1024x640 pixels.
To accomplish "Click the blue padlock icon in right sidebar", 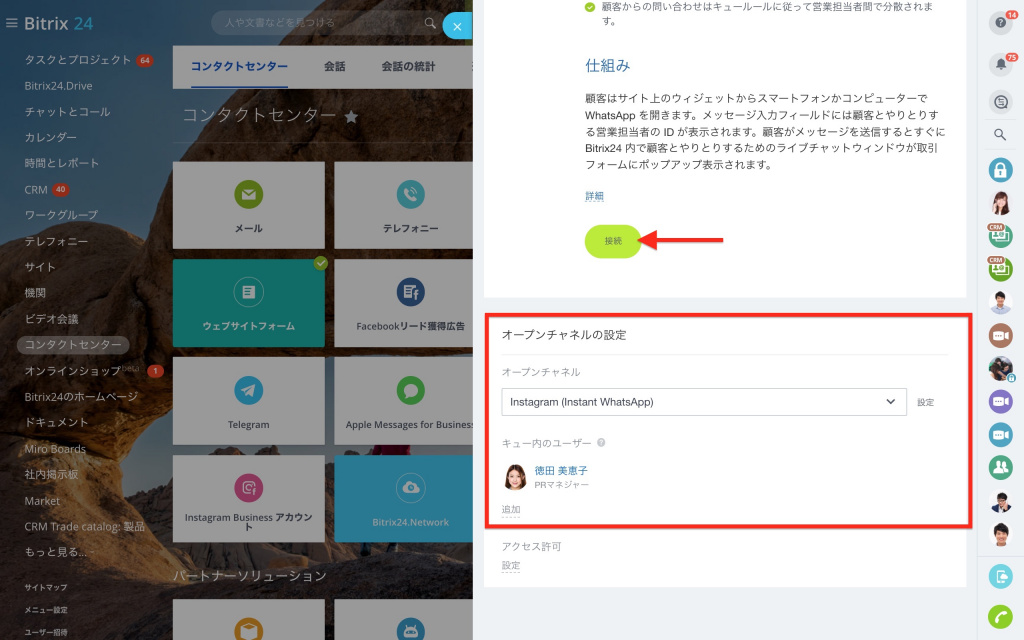I will pos(1000,170).
